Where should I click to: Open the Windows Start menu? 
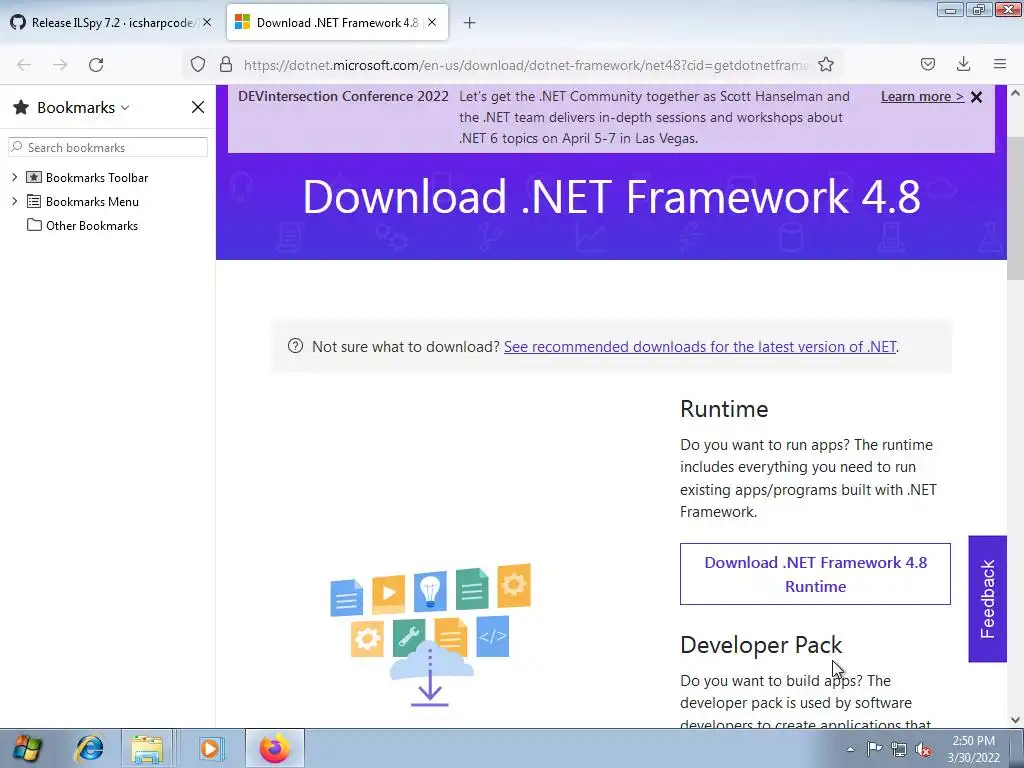tap(27, 748)
